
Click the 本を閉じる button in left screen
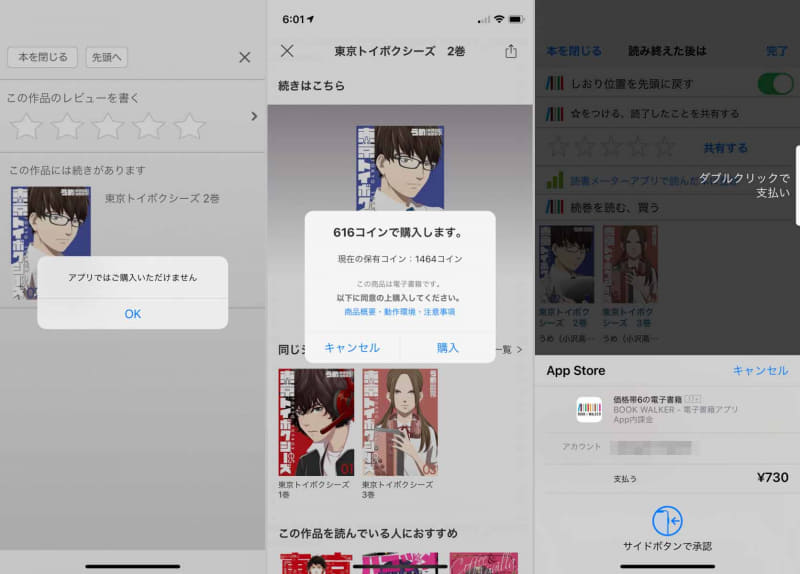[x=42, y=57]
